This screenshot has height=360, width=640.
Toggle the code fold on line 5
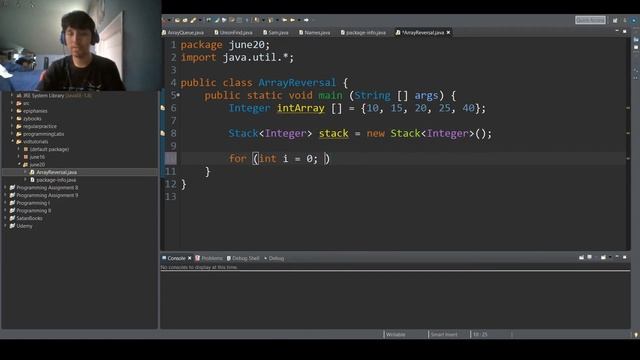pos(178,95)
